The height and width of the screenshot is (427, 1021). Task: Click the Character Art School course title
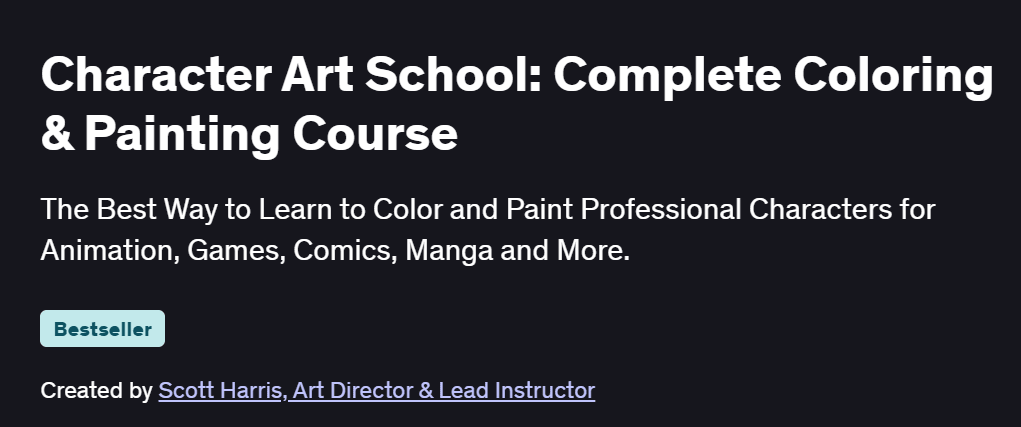pyautogui.click(x=517, y=104)
